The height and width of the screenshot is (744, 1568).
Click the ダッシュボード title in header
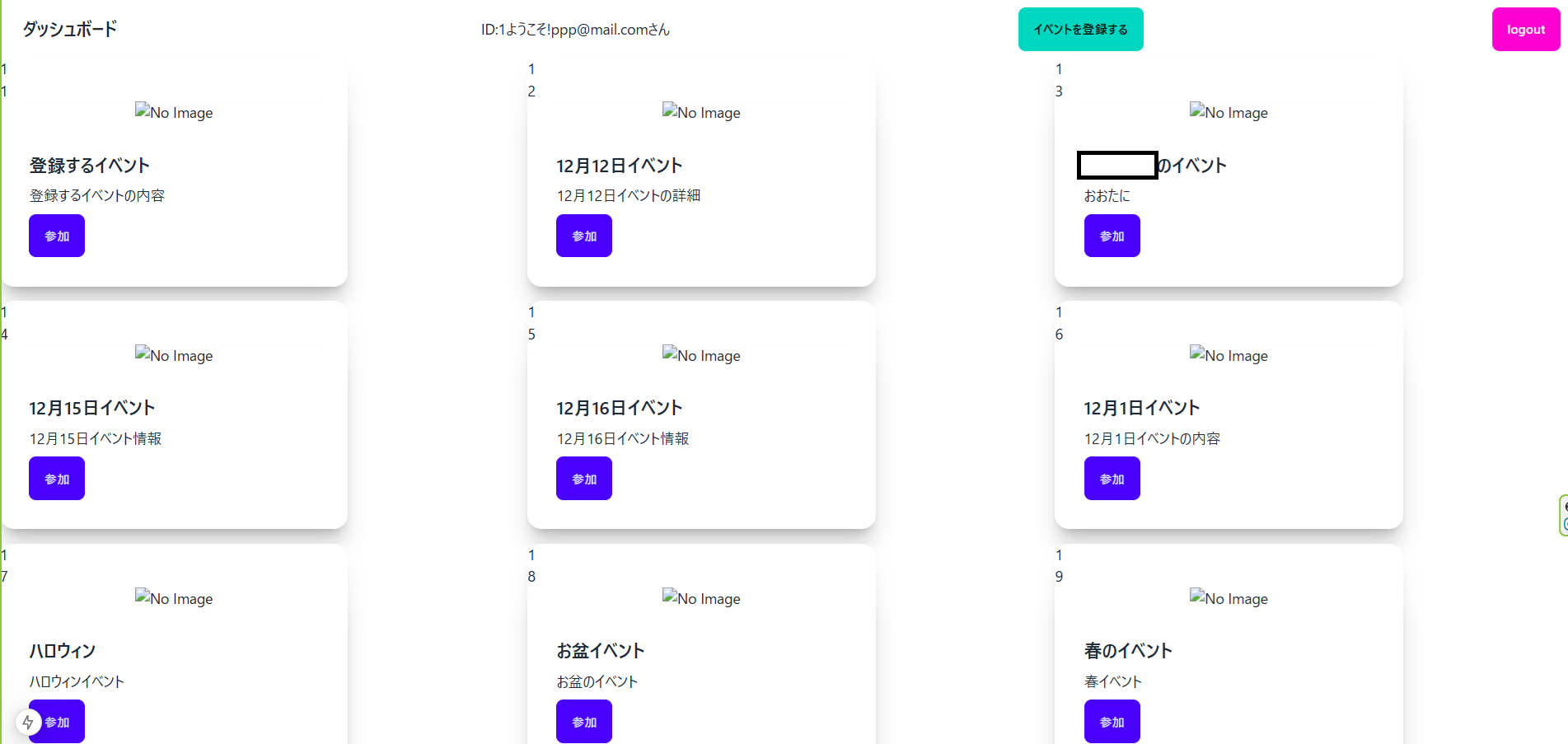(70, 30)
